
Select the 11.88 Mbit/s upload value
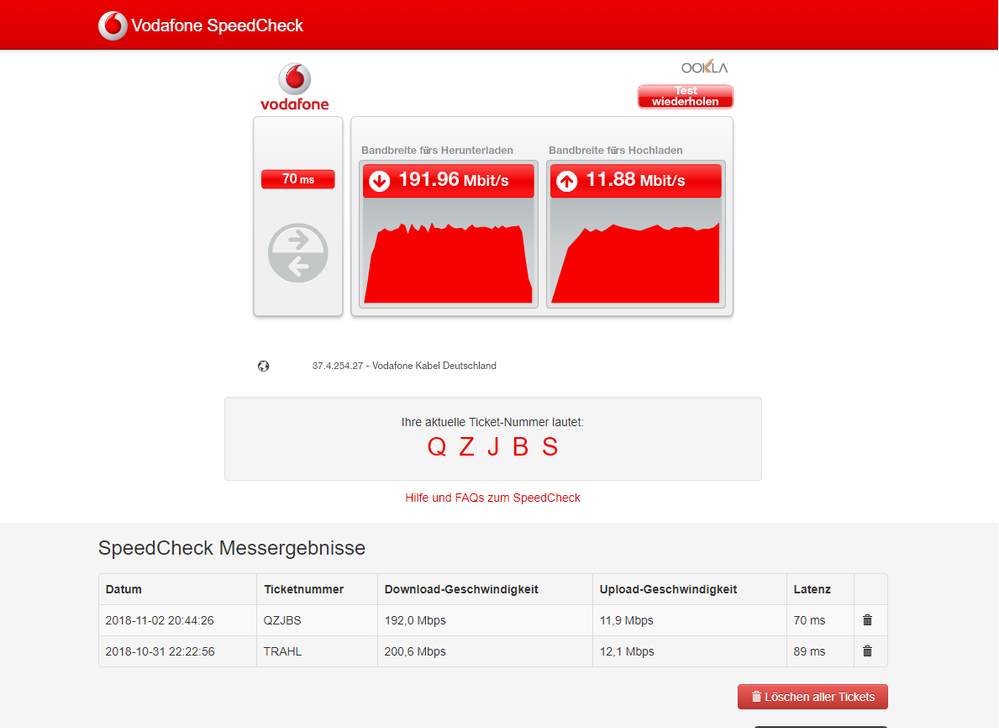(635, 180)
